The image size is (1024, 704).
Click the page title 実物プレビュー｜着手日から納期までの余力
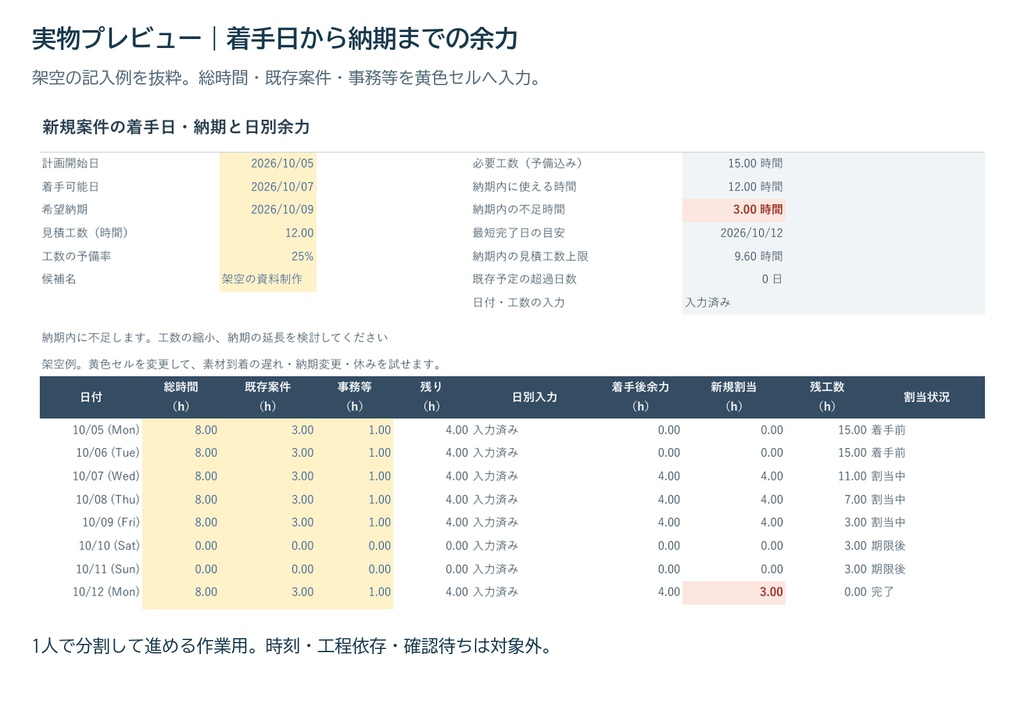[x=275, y=39]
